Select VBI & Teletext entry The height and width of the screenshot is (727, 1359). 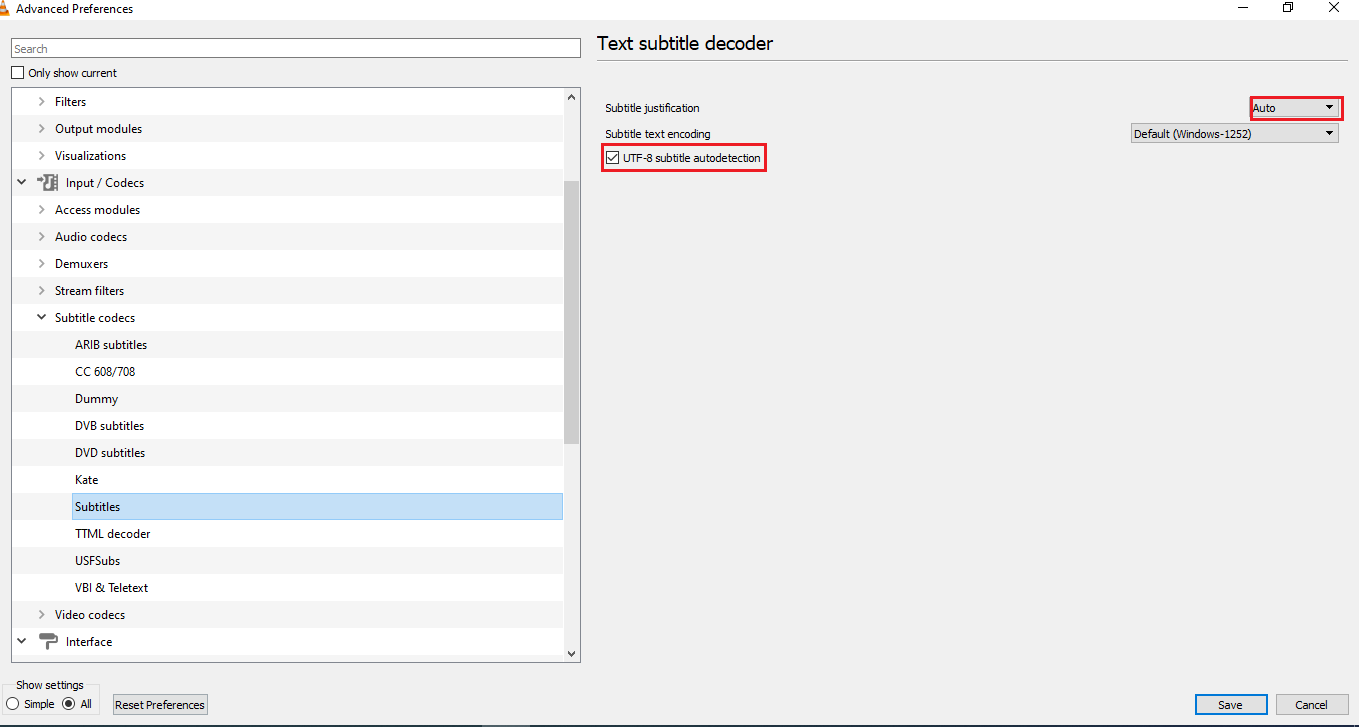[x=112, y=588]
